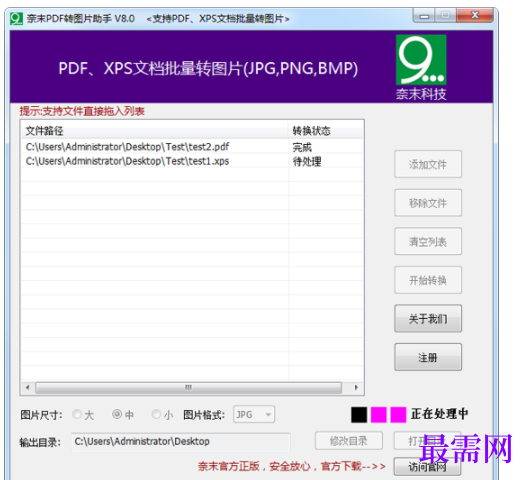Open the 图片格式 JPG dropdown
The width and height of the screenshot is (531, 480).
pos(254,414)
